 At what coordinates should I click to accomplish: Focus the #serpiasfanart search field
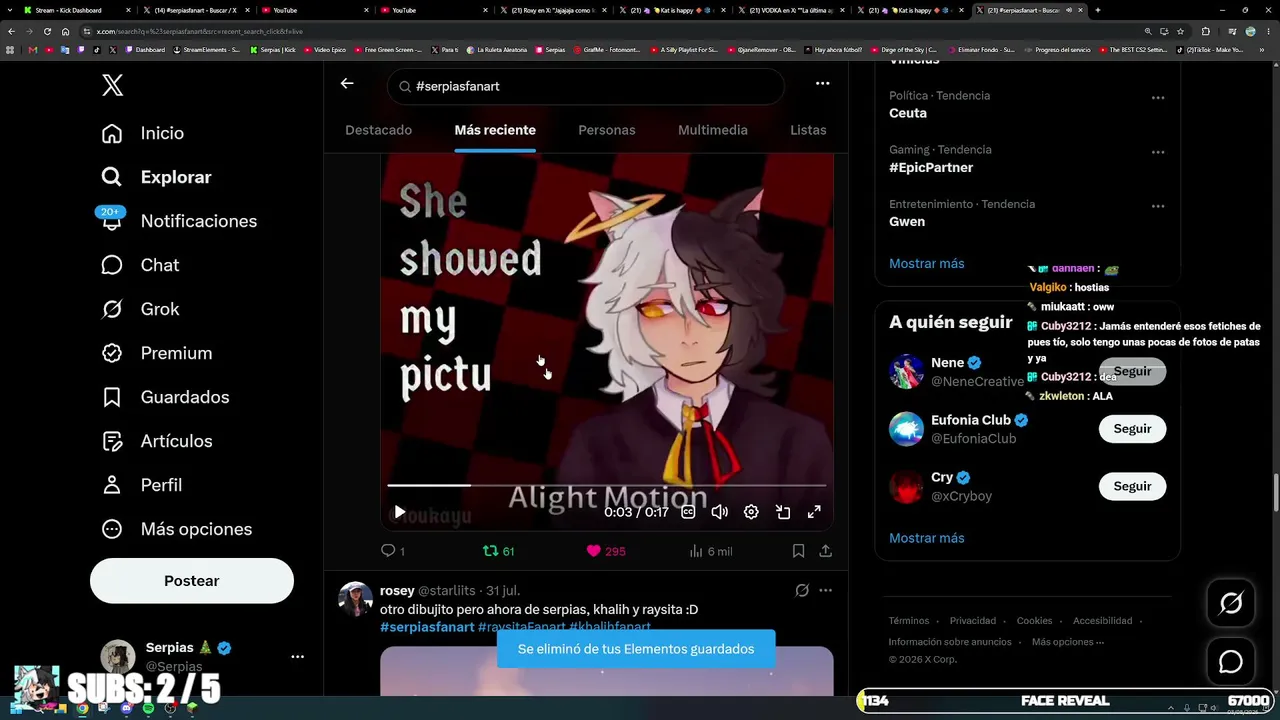pos(585,87)
